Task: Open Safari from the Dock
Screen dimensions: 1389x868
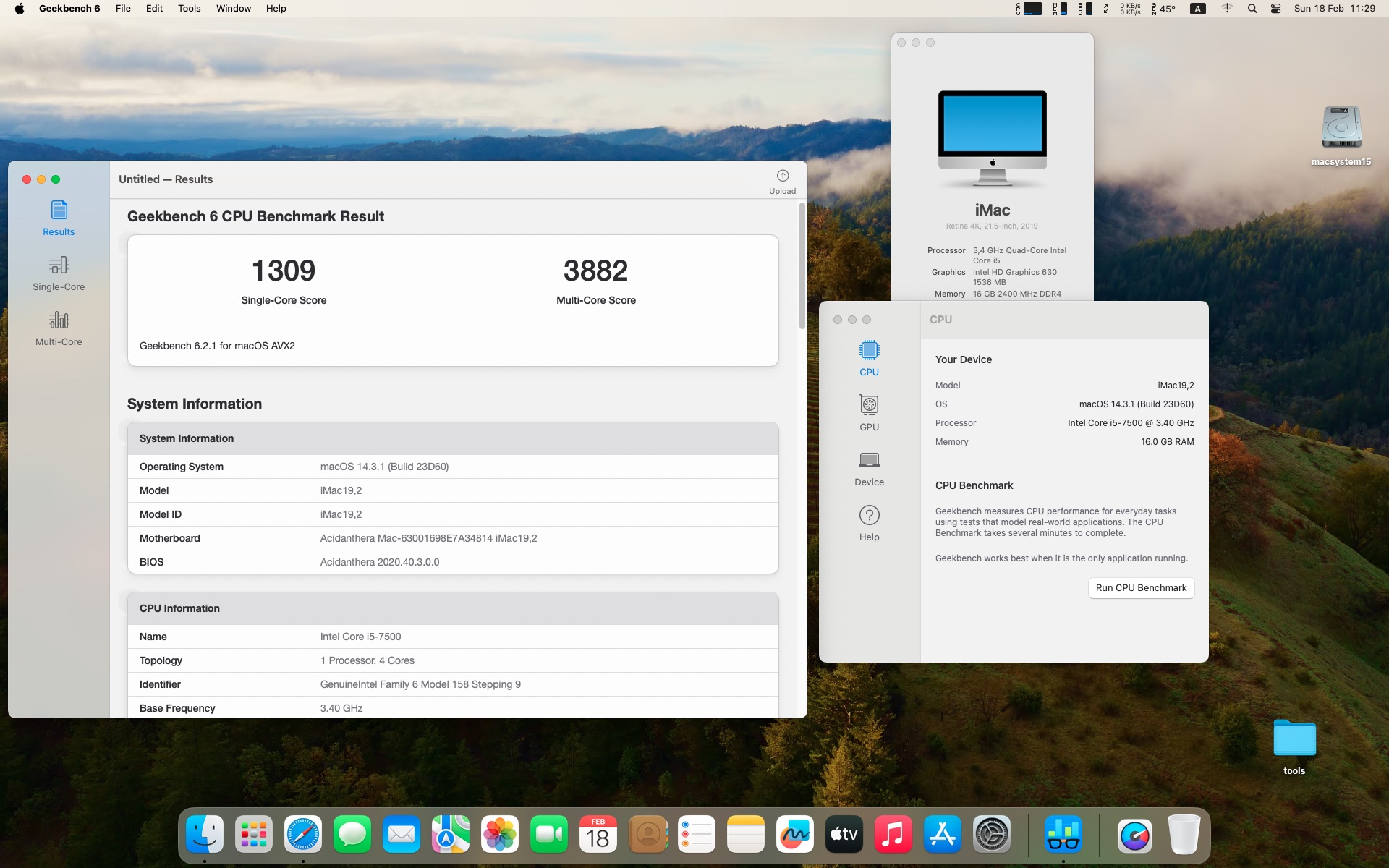Action: [x=302, y=834]
